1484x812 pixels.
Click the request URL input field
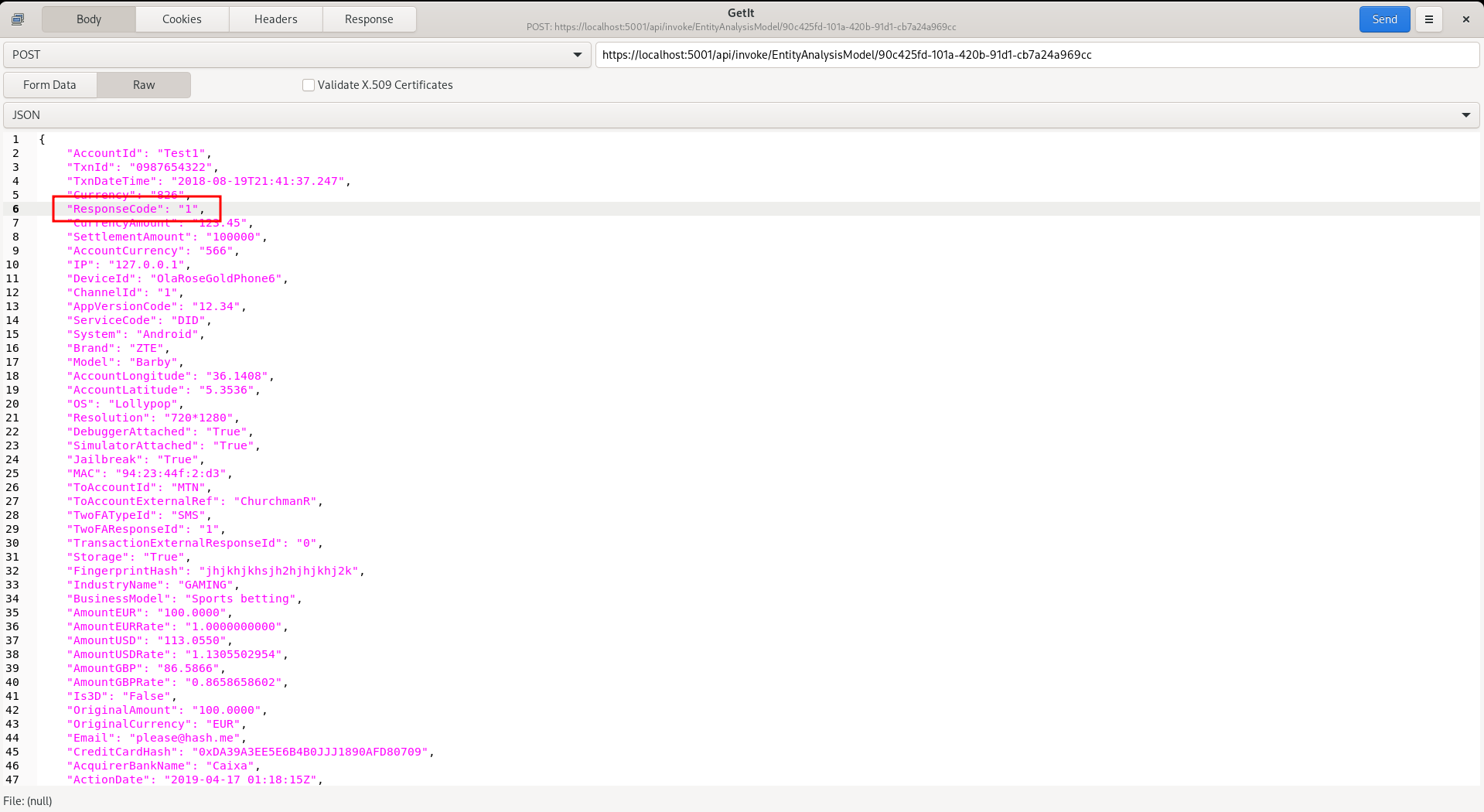[x=1037, y=55]
